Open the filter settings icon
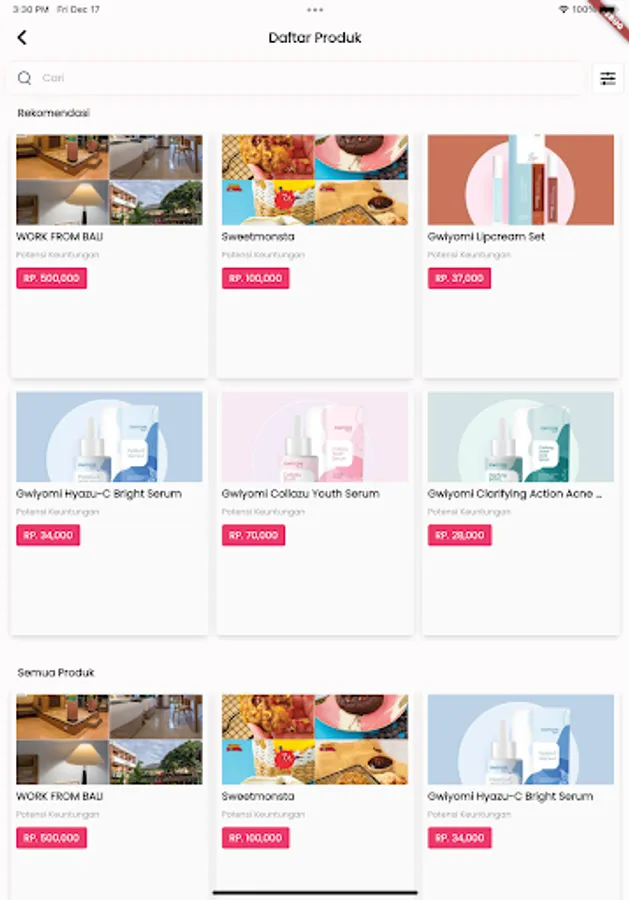This screenshot has height=900, width=629. [x=608, y=78]
